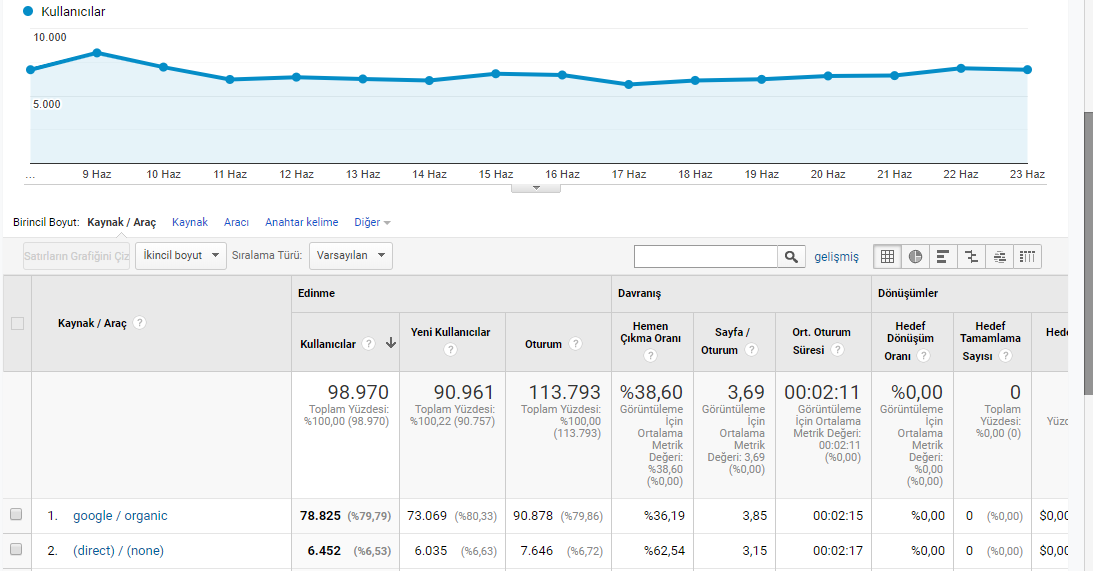
Task: Open the Varsayılan sort type dropdown
Action: click(351, 255)
